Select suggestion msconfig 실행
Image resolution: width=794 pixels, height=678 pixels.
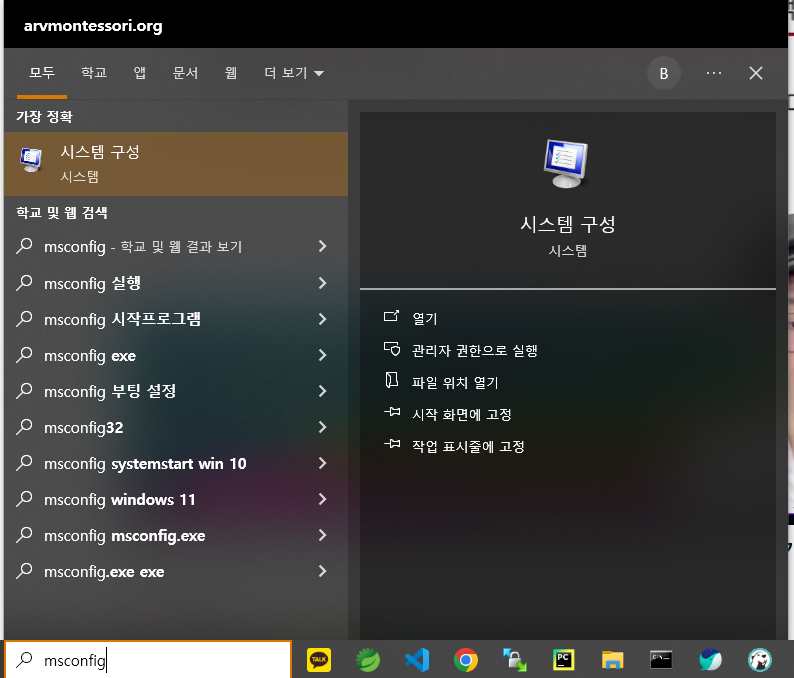coord(176,283)
